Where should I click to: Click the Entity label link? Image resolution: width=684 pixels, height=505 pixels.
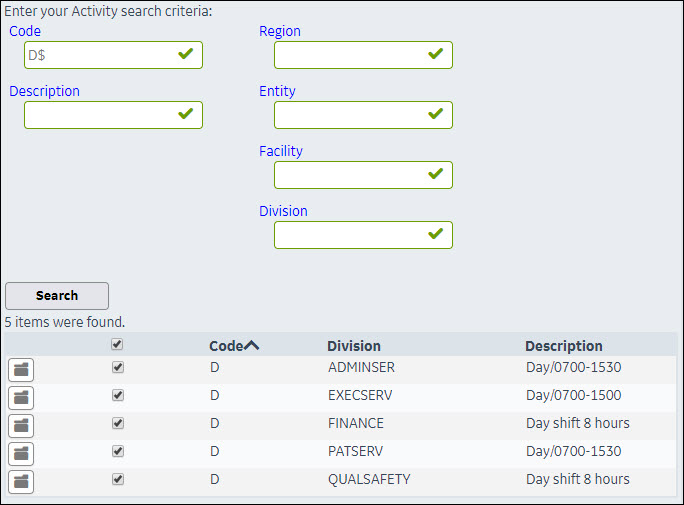(277, 91)
